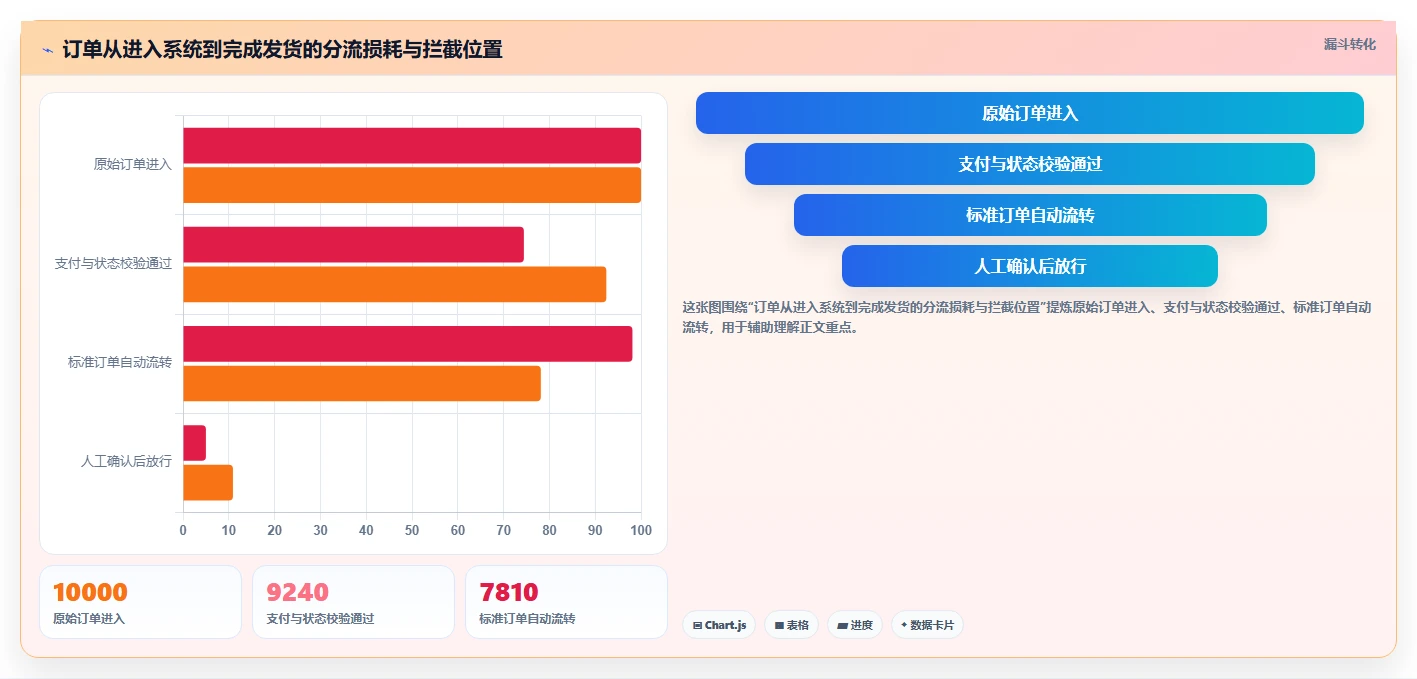Click the 表格 tag chip
Viewport: 1417px width, 679px height.
tap(791, 625)
